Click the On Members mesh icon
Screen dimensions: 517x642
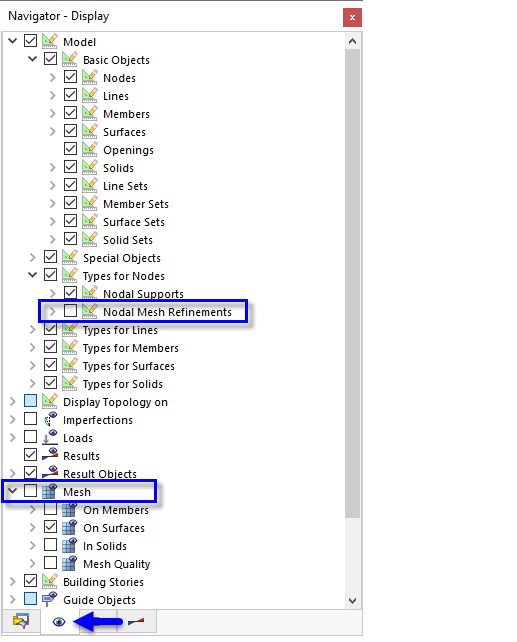pos(70,510)
